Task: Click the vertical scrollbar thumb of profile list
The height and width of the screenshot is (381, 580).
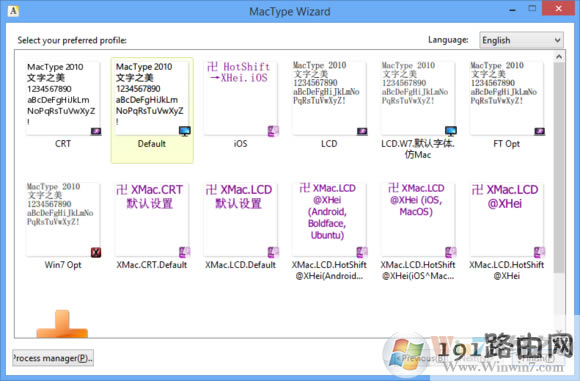Action: point(559,168)
